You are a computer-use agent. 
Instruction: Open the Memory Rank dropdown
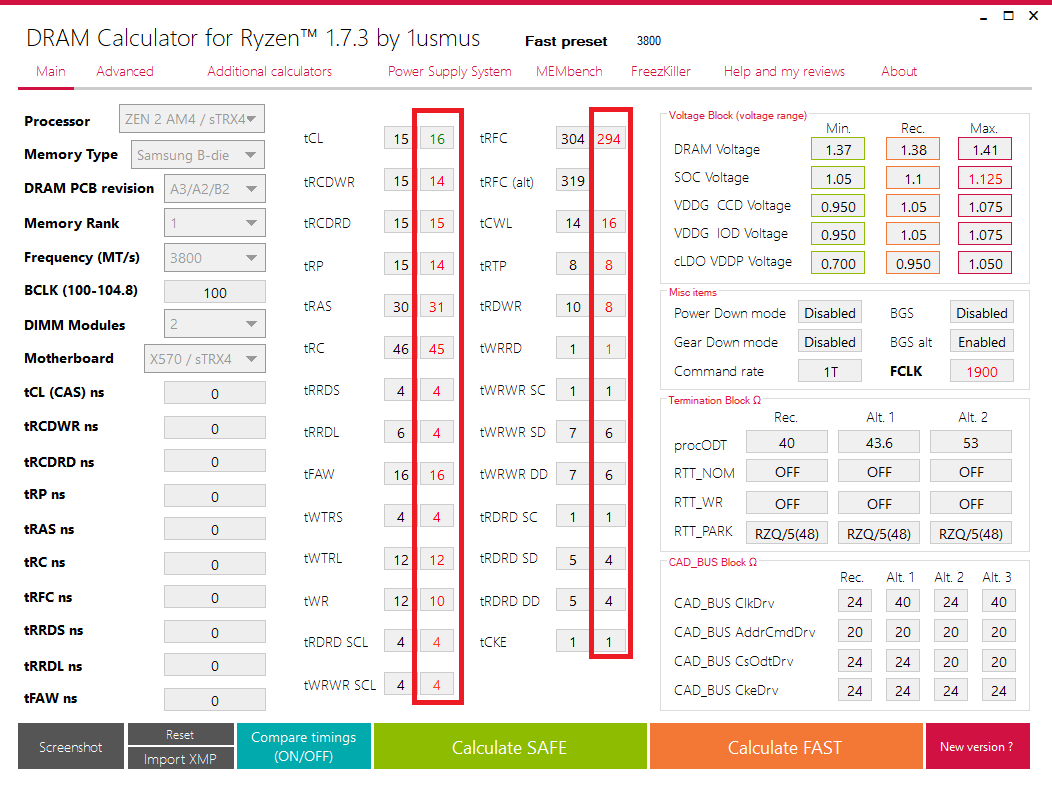[x=215, y=223]
